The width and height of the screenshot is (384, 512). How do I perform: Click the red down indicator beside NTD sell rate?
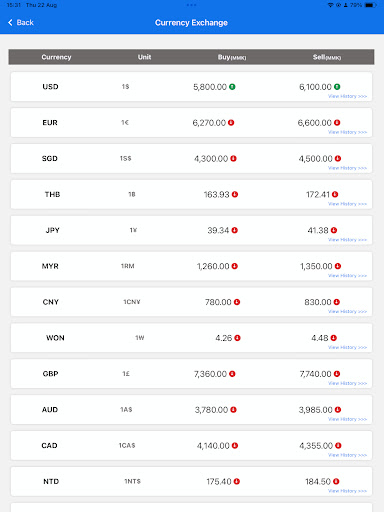[x=336, y=481]
